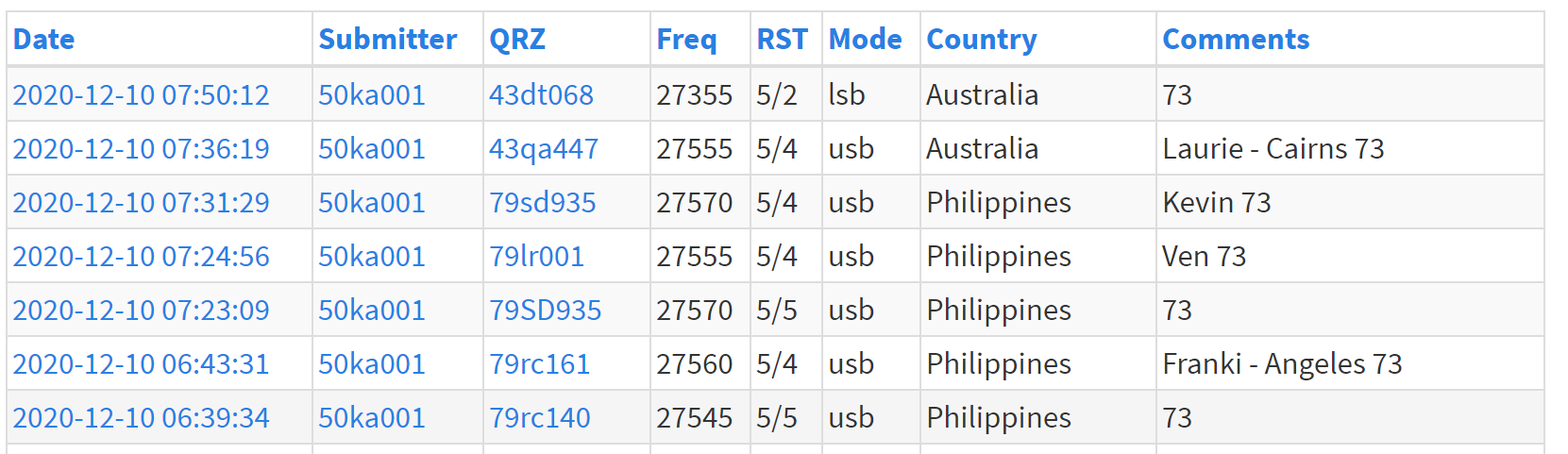Open QRZ callsign 79sd935 lowercase entry
The image size is (1568, 454).
point(543,202)
